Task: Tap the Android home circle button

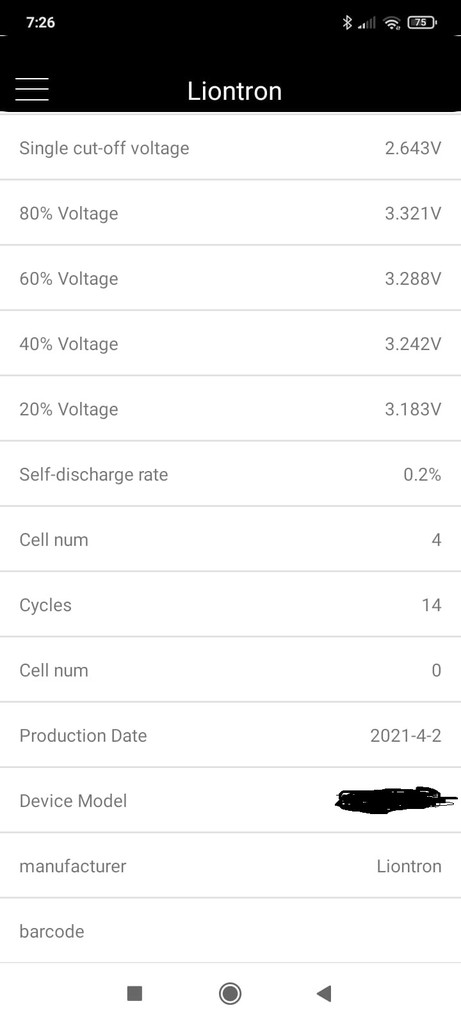Action: tap(230, 993)
